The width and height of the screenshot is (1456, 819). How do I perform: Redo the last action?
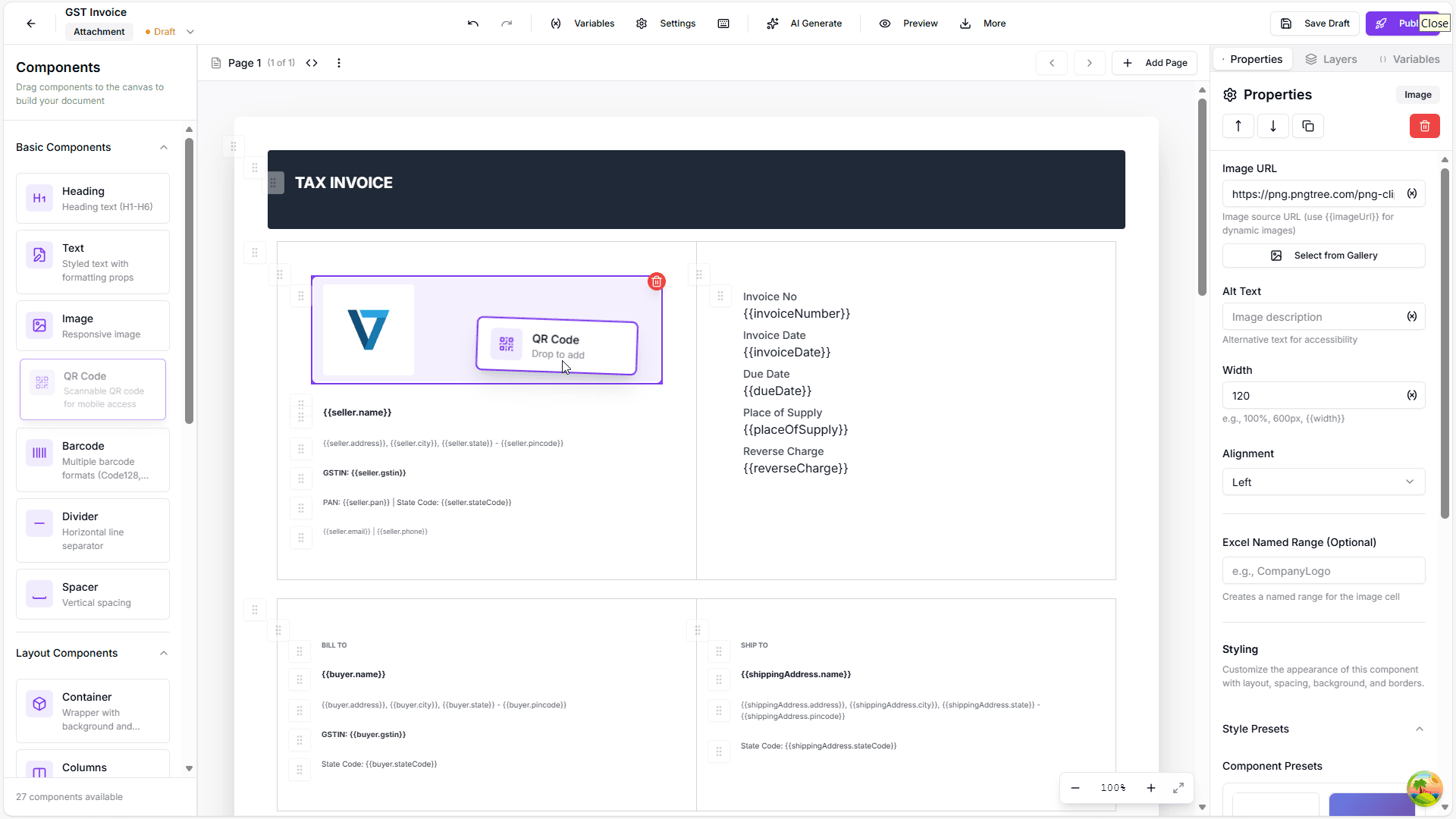click(507, 24)
